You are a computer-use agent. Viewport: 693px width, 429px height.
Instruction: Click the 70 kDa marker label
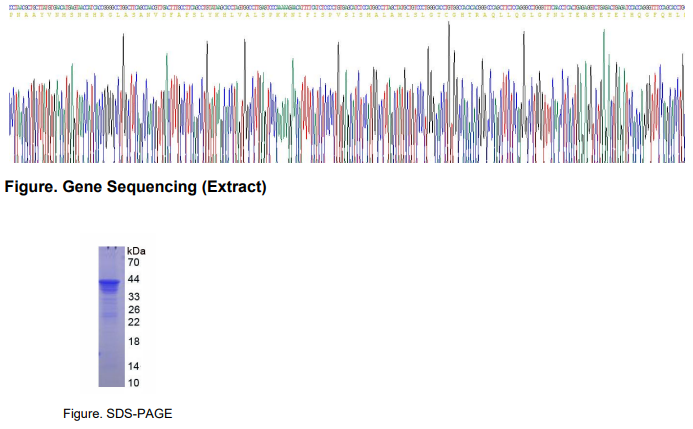133,262
